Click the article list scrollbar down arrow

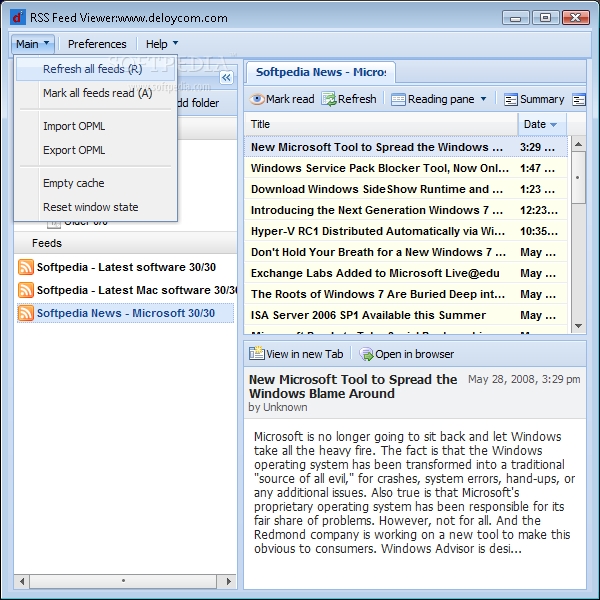point(578,326)
